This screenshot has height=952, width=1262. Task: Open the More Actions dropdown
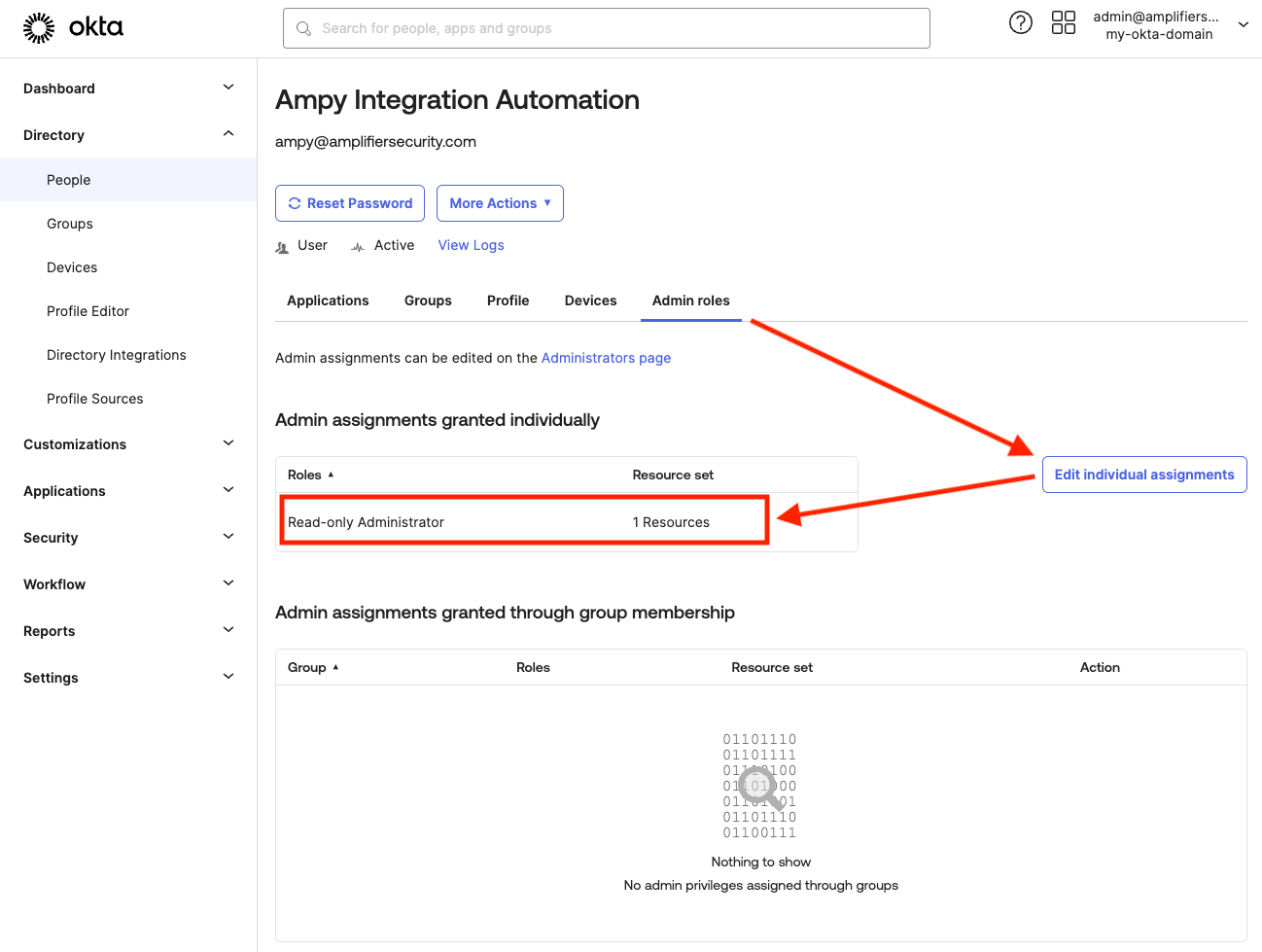pyautogui.click(x=500, y=203)
